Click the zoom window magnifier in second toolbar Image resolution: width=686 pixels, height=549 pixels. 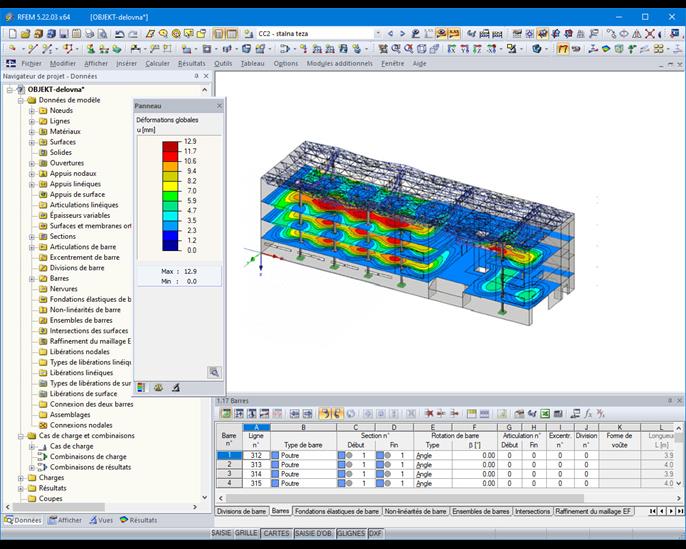point(396,49)
